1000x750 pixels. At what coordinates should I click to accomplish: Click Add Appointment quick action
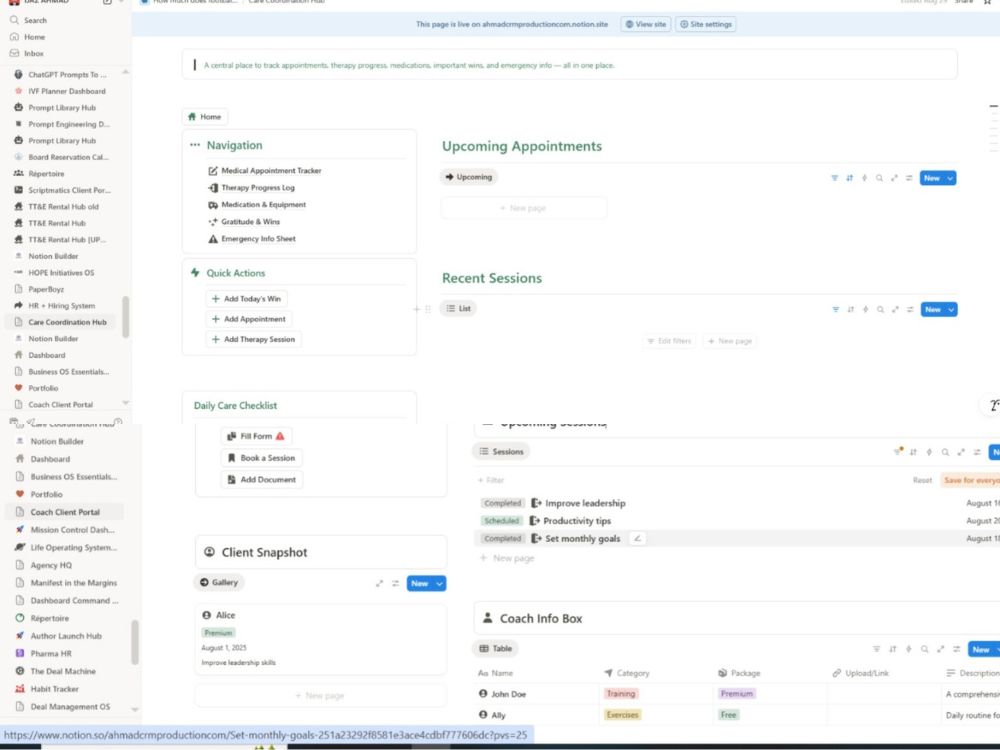[249, 319]
